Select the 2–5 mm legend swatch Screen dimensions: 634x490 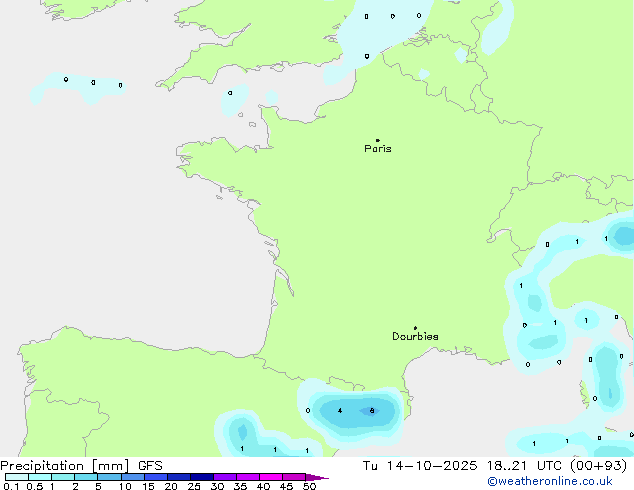[x=86, y=477]
